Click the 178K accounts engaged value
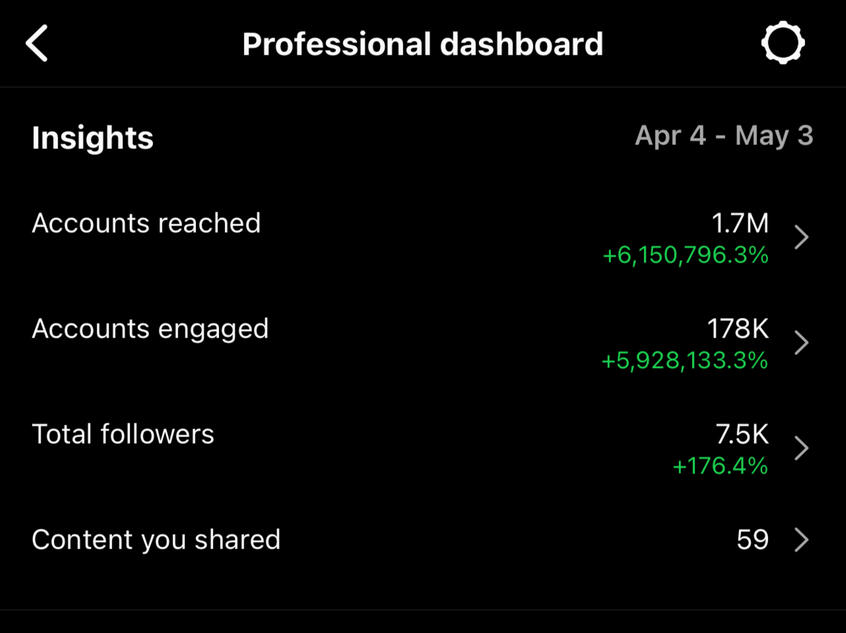 [x=738, y=330]
